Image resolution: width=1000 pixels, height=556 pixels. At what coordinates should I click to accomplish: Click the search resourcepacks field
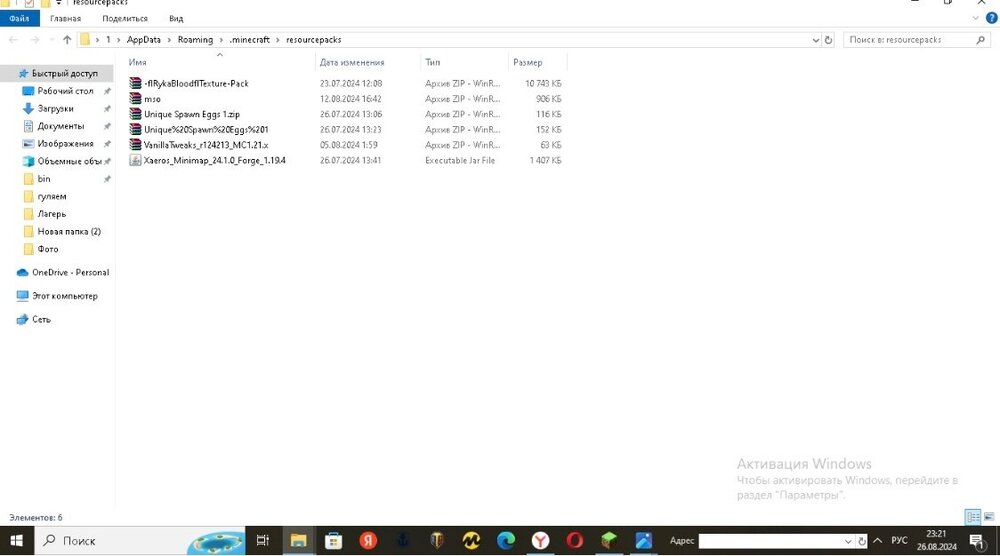(x=915, y=40)
